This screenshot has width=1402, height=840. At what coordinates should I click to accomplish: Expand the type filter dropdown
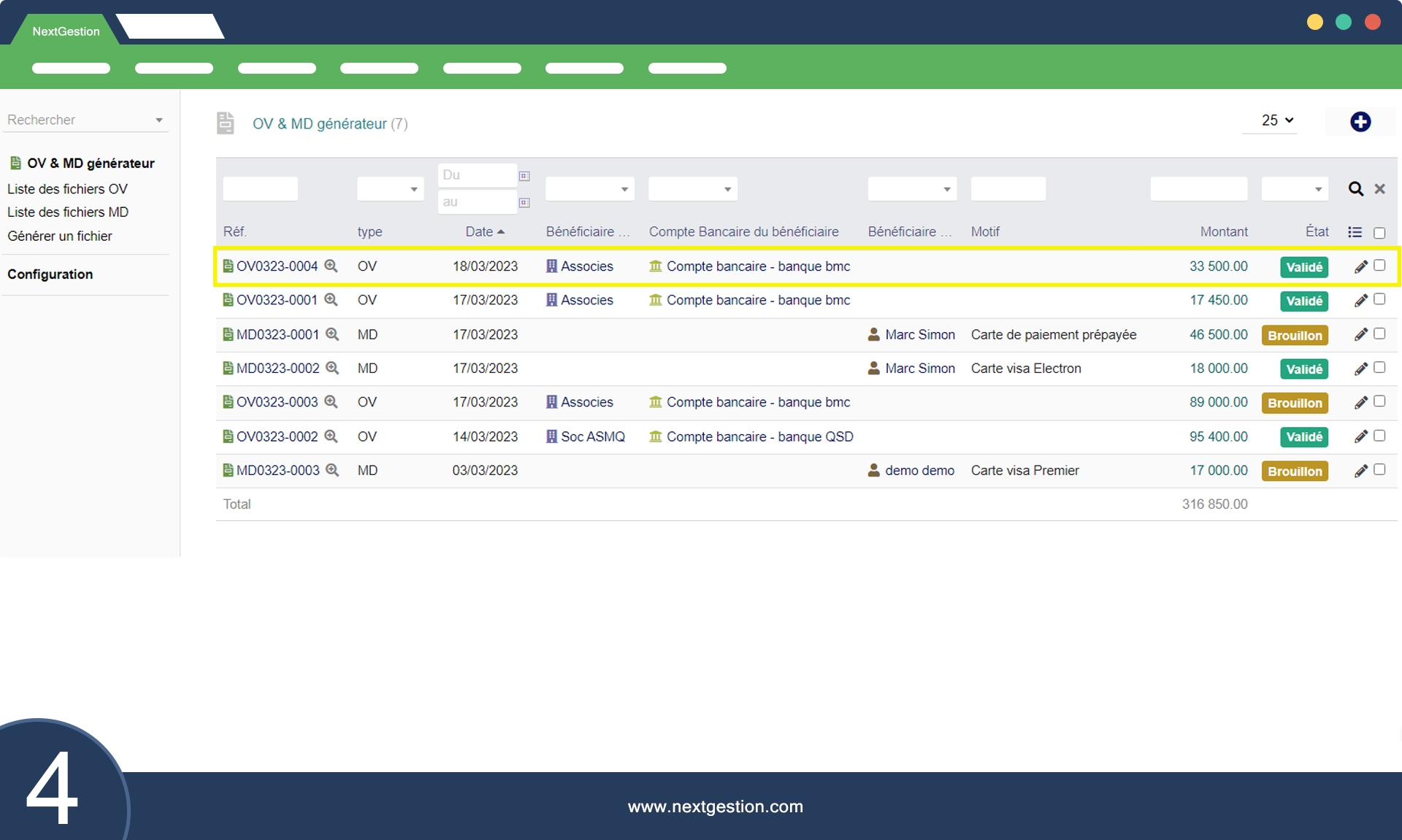(390, 189)
